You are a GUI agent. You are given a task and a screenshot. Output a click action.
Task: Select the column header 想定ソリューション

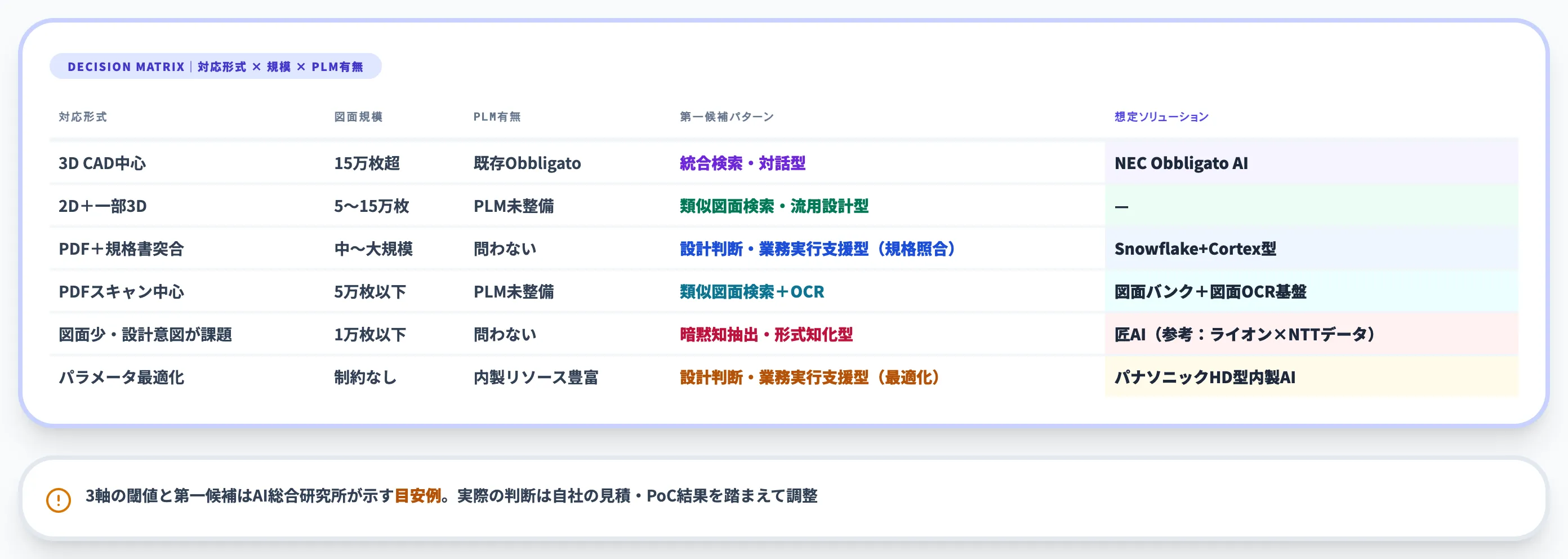coord(1161,117)
